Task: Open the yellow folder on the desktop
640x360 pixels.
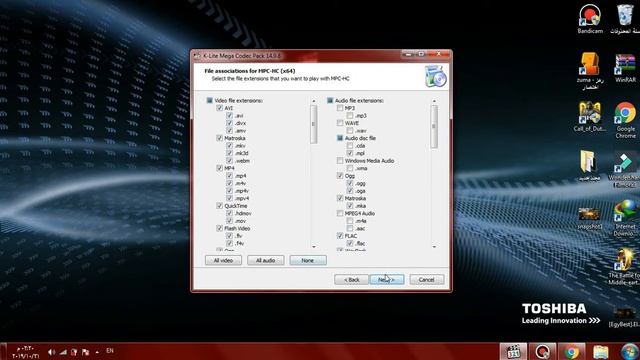Action: point(589,165)
